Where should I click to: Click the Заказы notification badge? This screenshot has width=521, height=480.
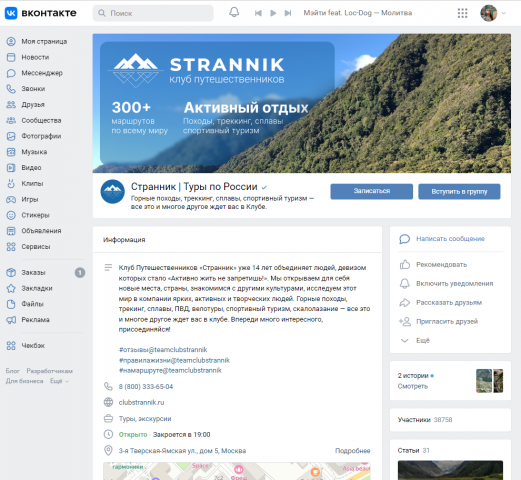click(80, 273)
